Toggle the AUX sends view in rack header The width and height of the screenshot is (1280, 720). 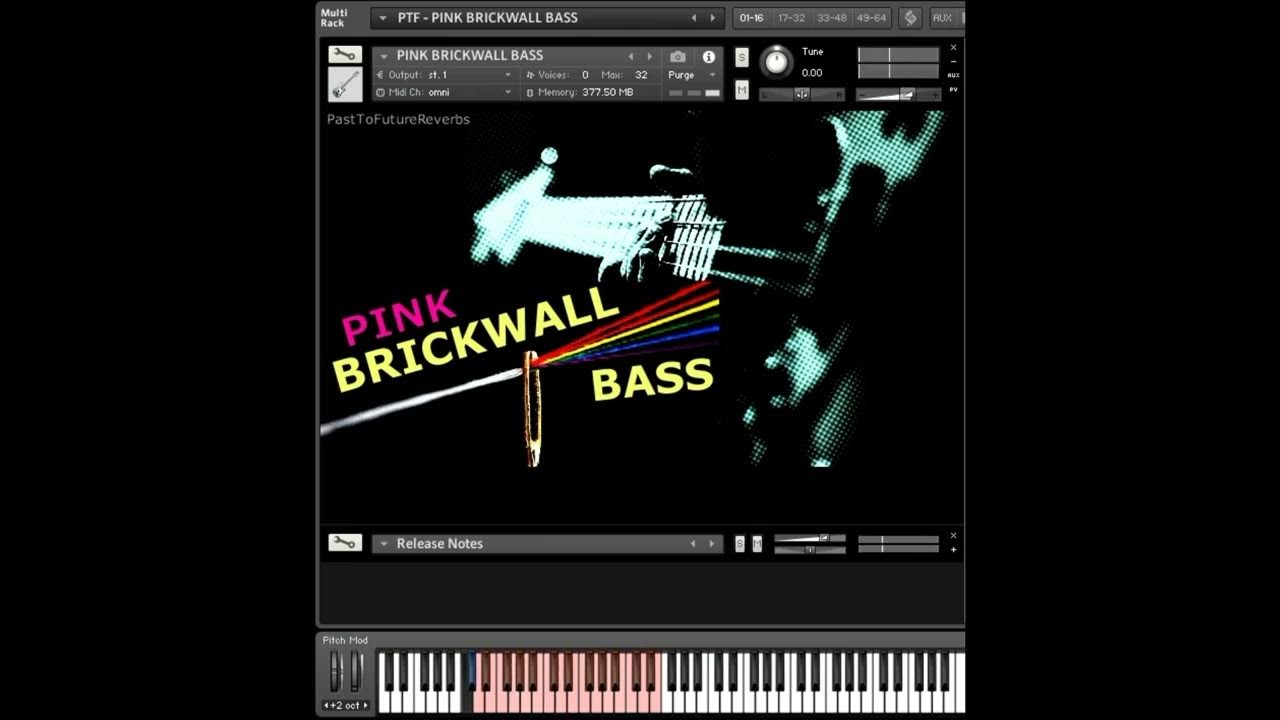tap(942, 18)
